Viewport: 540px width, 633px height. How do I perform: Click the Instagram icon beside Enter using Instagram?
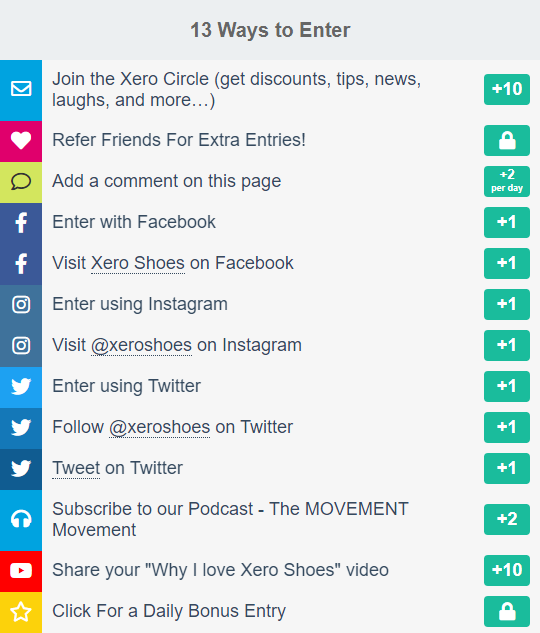coord(21,304)
